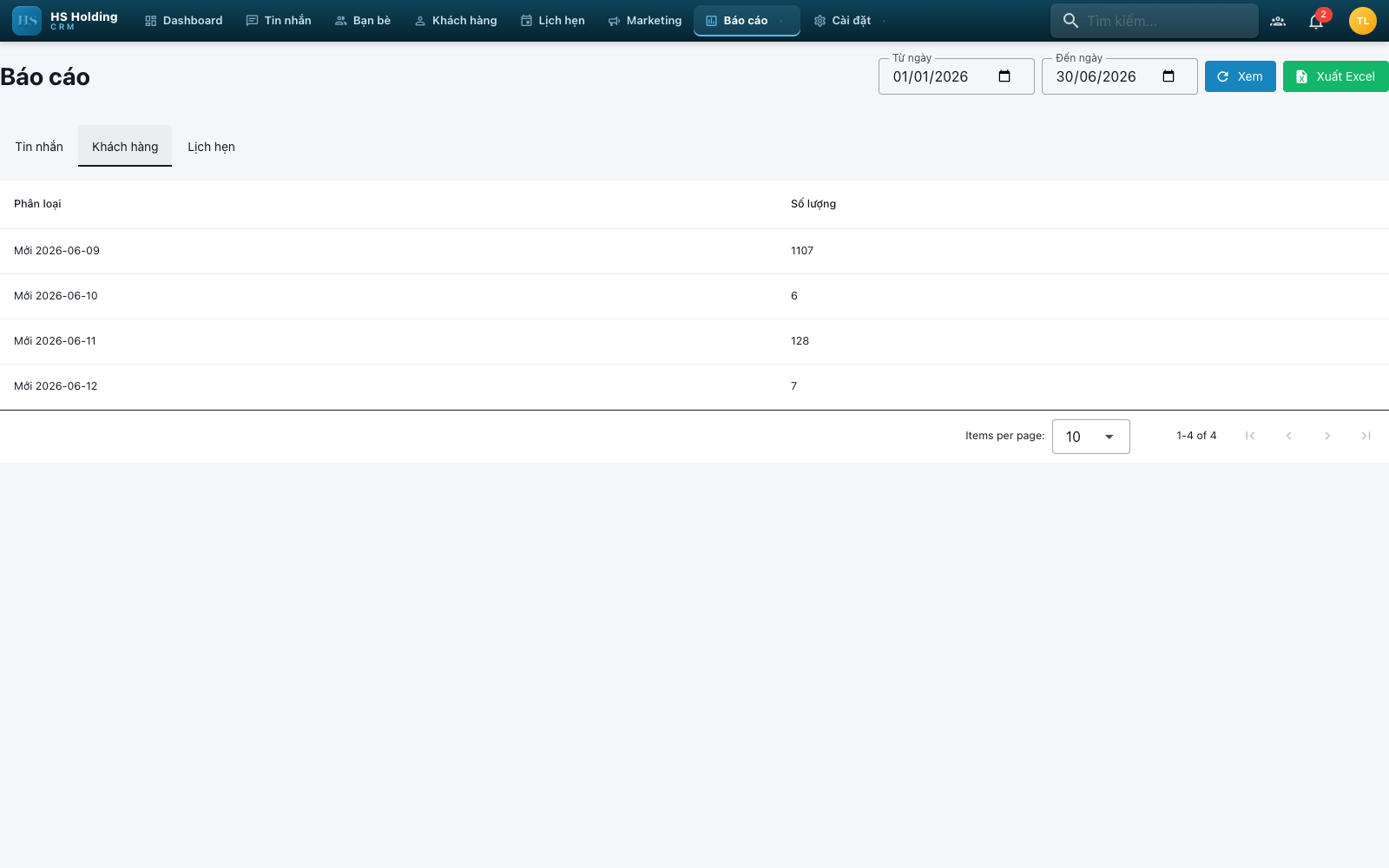The image size is (1389, 868).
Task: Click the search magnifier icon
Action: [x=1070, y=21]
